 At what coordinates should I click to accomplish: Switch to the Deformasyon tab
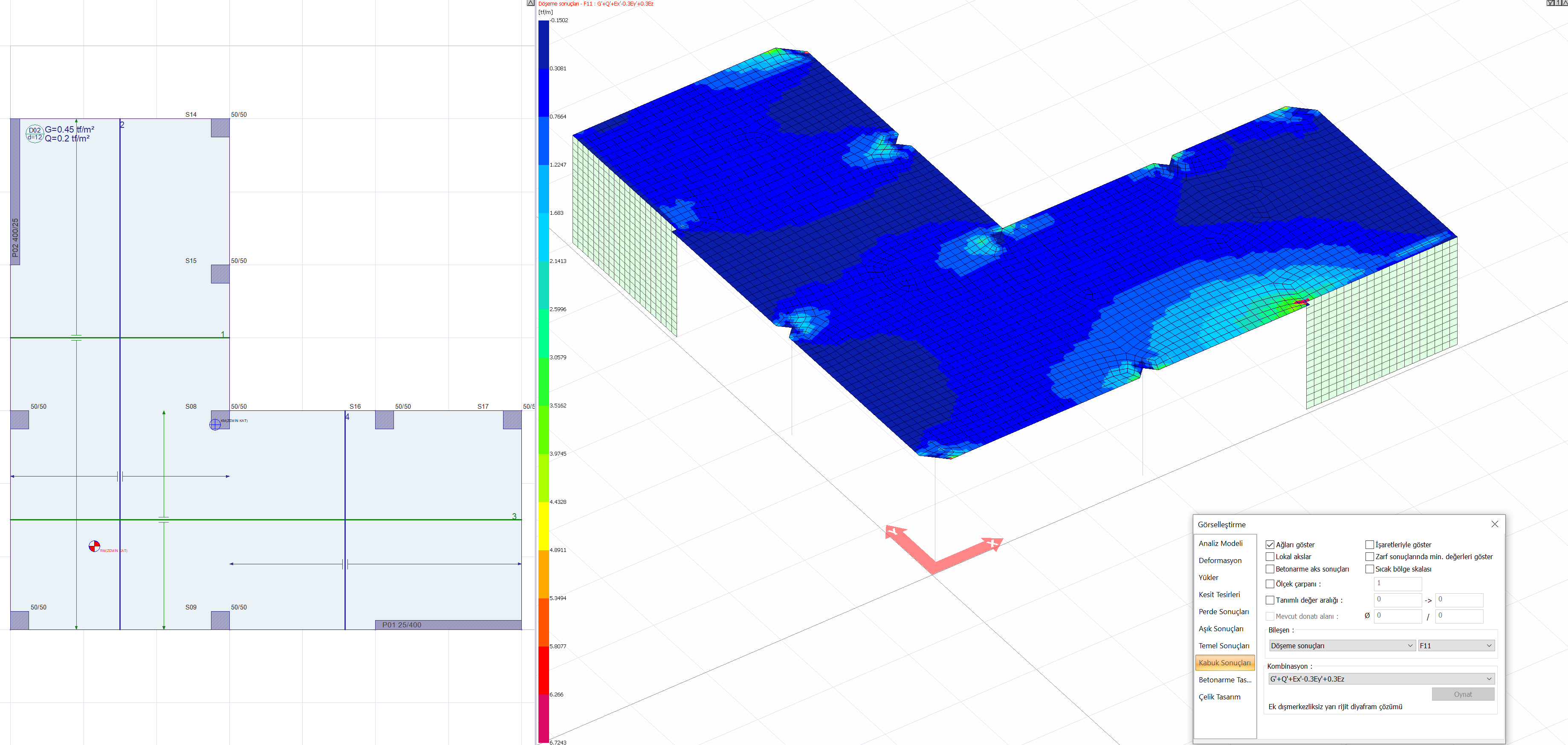click(x=1221, y=560)
